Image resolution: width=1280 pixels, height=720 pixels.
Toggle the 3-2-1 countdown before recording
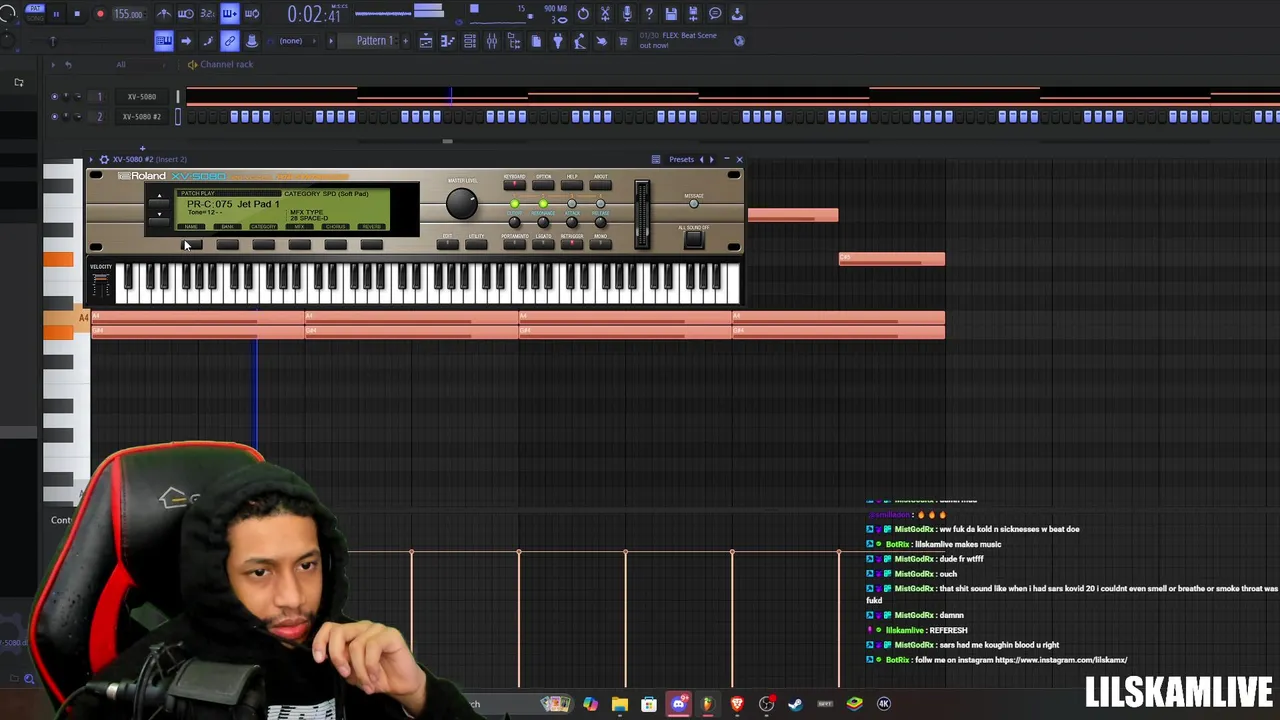pos(208,14)
